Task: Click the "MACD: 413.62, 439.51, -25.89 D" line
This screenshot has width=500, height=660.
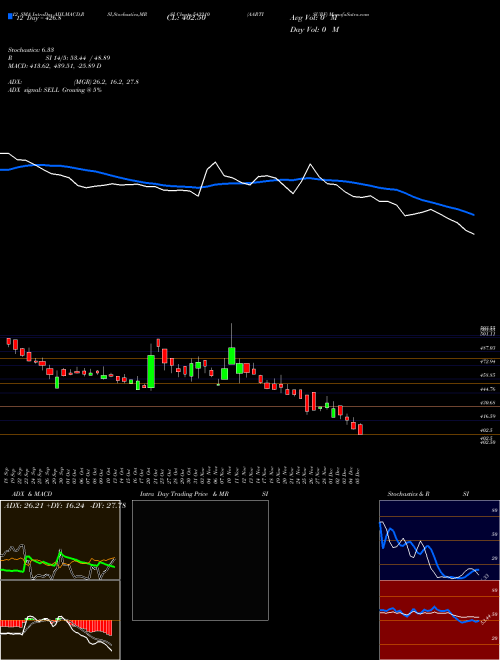Action: click(x=55, y=66)
